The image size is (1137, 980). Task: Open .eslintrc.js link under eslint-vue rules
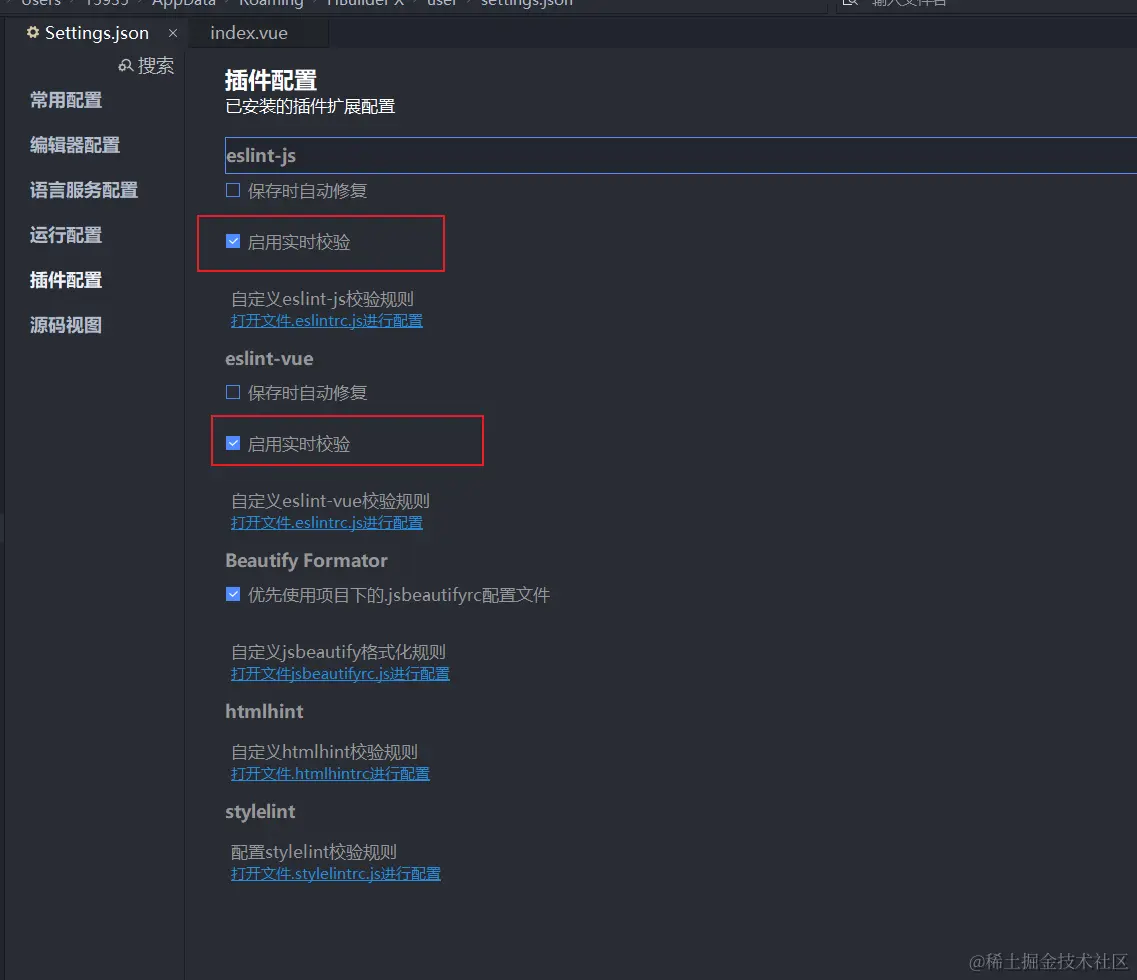tap(326, 522)
